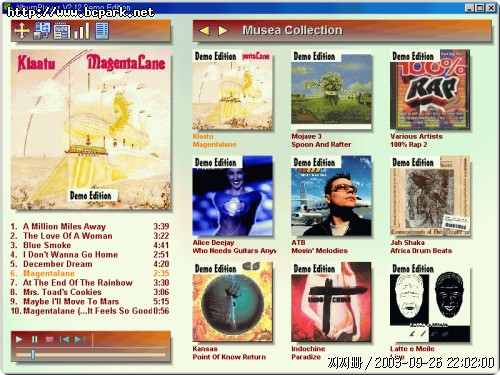Play track A Million Miles Away
The image size is (500, 375).
(x=90, y=227)
